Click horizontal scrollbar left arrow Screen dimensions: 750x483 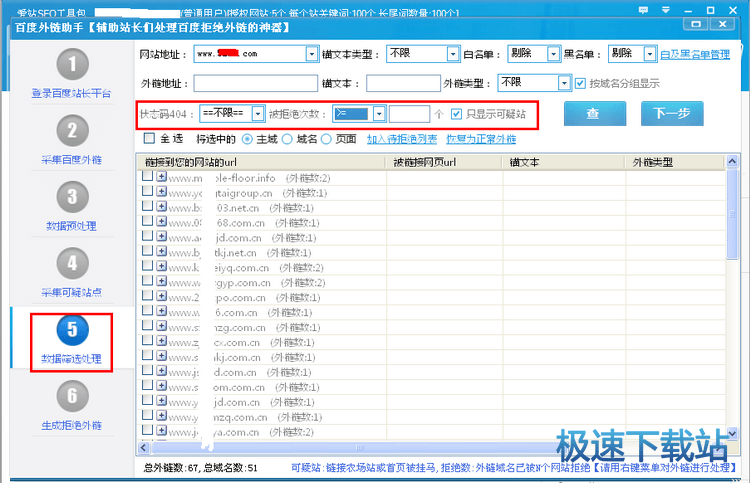143,448
